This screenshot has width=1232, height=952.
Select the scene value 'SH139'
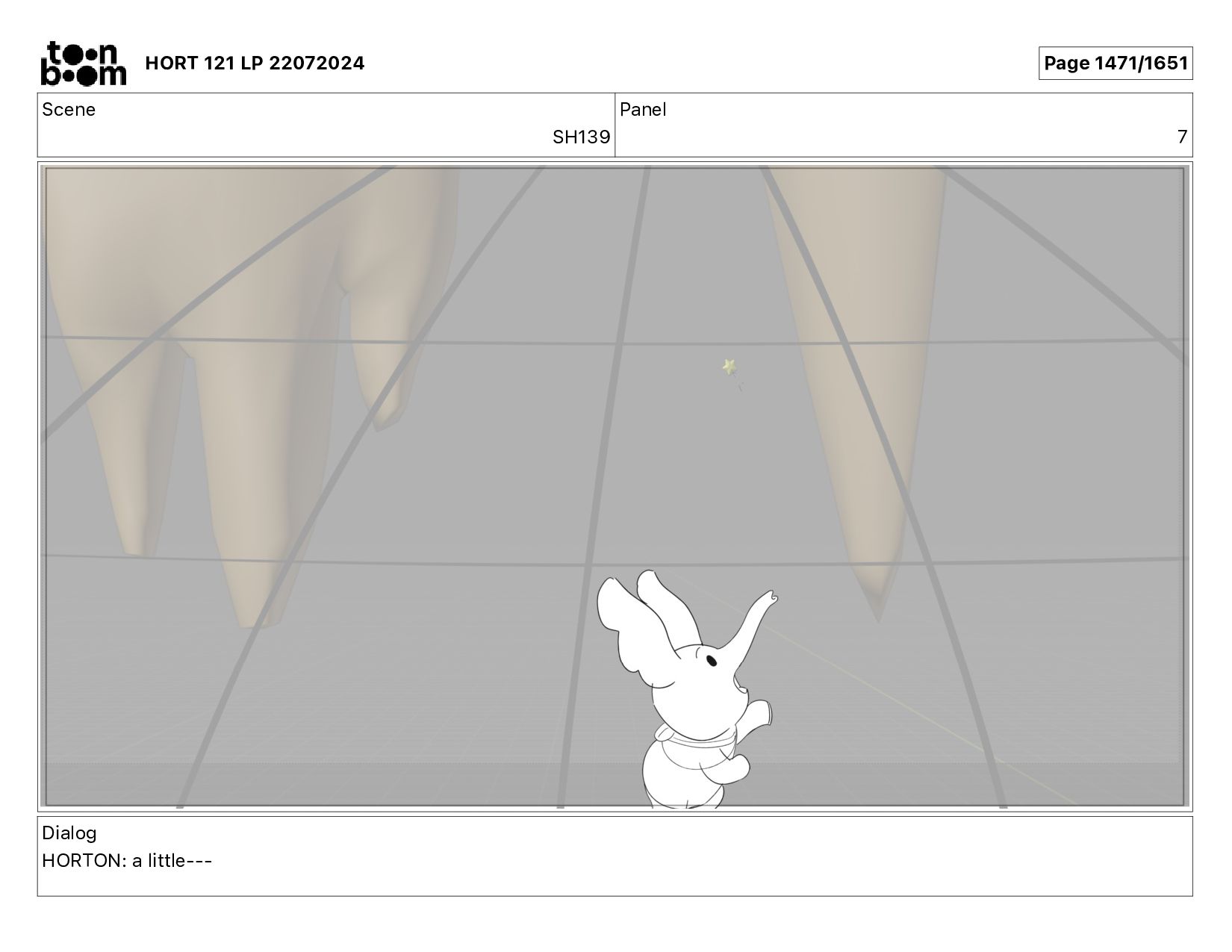coord(581,137)
